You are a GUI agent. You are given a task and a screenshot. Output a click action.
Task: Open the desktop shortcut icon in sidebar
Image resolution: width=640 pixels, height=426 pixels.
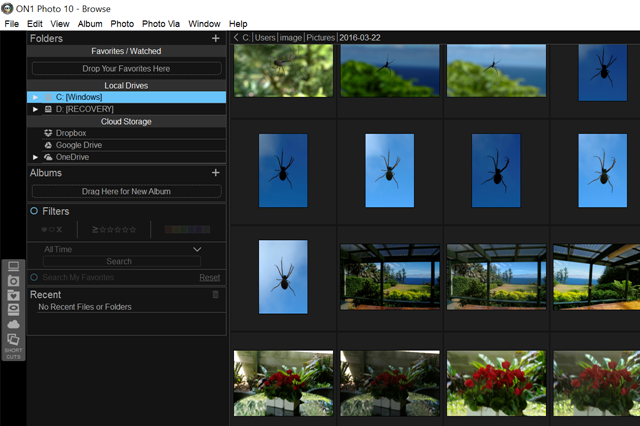(14, 267)
